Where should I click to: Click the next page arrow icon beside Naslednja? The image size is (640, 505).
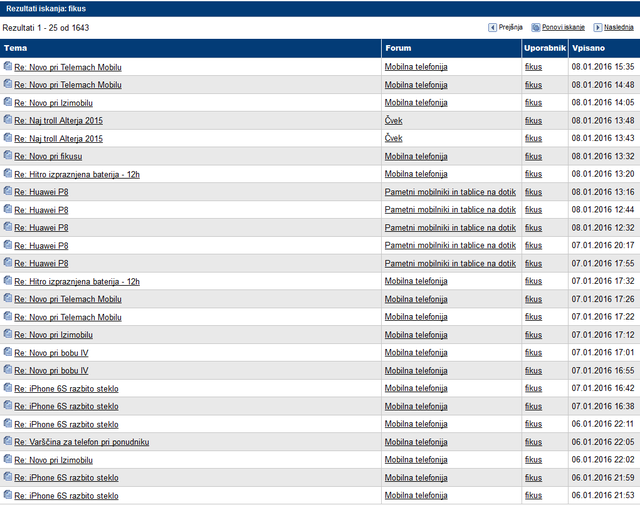(598, 27)
